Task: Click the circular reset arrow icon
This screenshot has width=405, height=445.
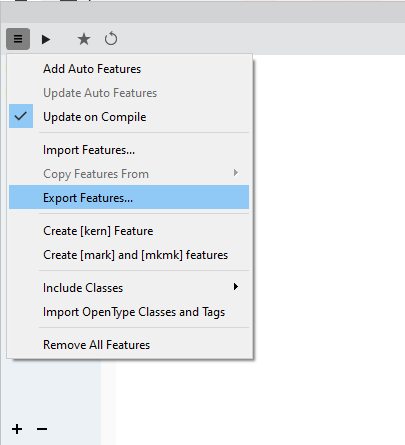Action: pos(111,39)
